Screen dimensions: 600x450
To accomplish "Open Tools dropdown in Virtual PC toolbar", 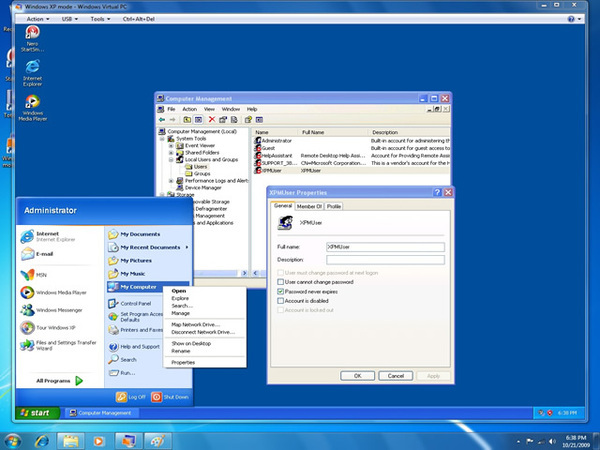I will click(x=100, y=19).
